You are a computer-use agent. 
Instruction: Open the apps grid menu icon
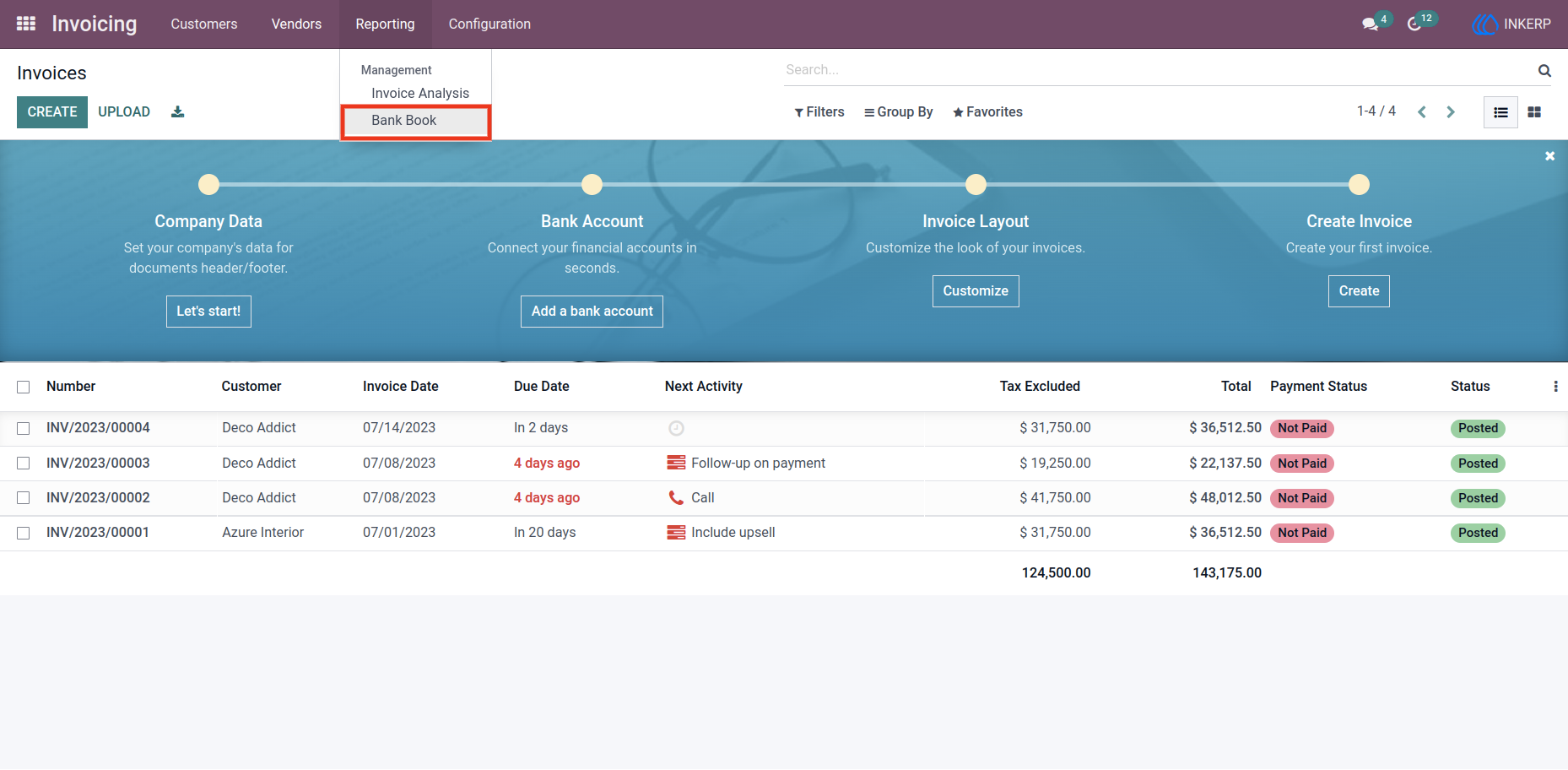point(26,24)
